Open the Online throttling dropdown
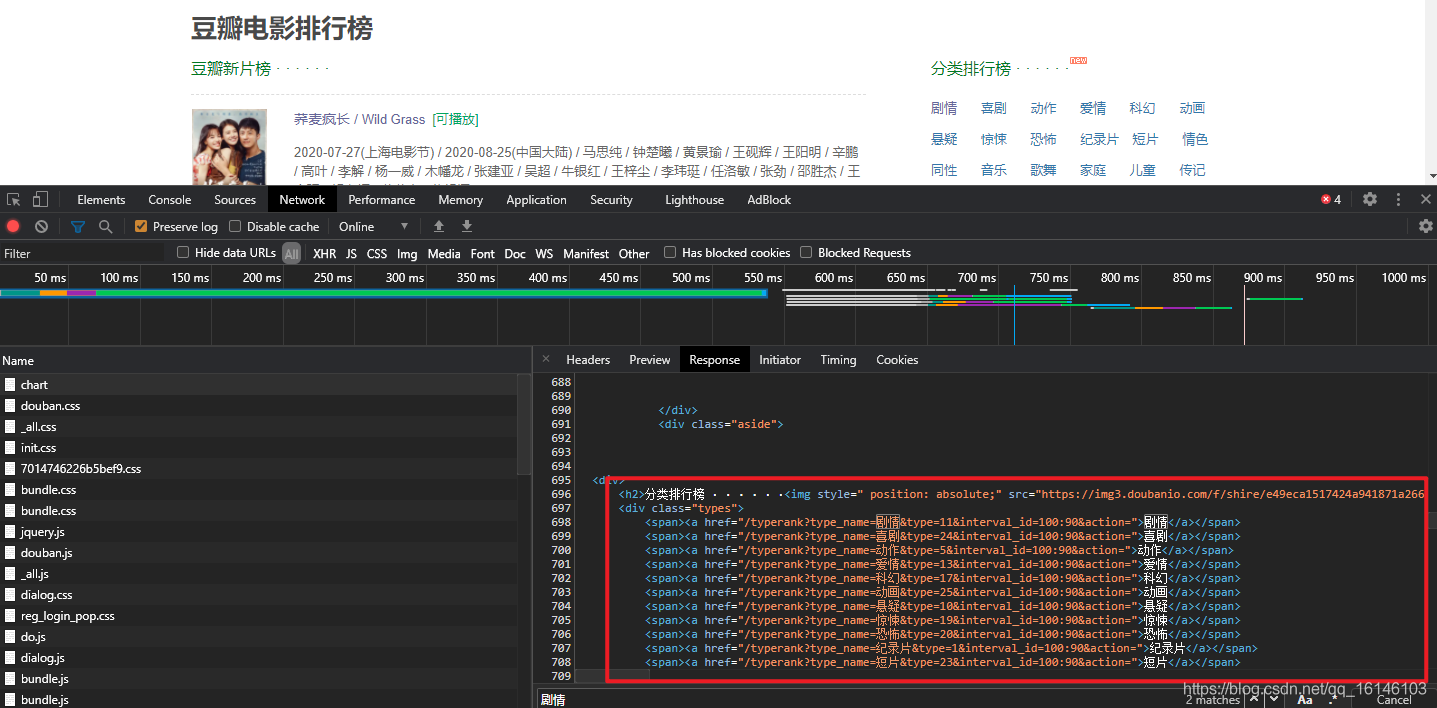 (374, 227)
